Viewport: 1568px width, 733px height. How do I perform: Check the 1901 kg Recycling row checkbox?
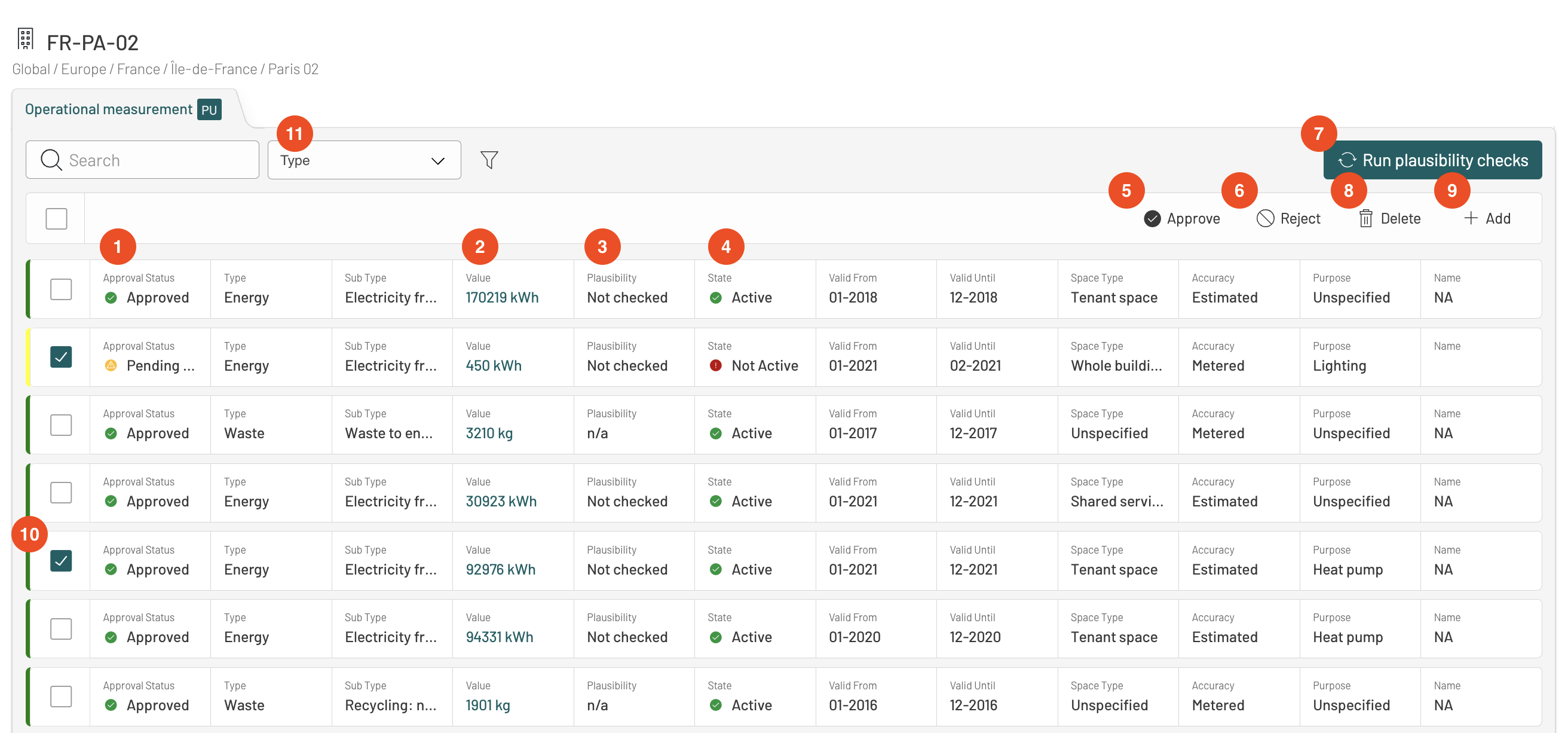click(61, 697)
